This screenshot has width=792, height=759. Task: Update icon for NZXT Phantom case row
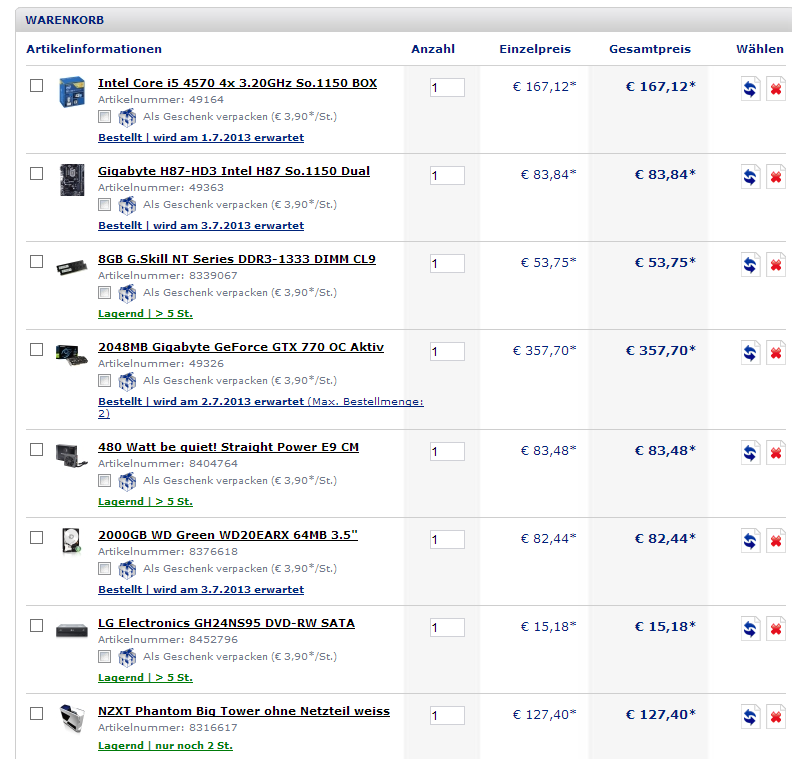[751, 717]
